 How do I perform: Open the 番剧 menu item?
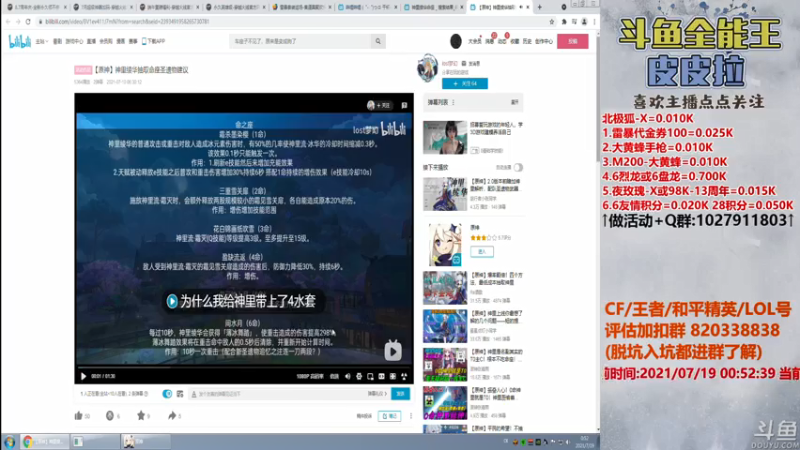(x=57, y=41)
